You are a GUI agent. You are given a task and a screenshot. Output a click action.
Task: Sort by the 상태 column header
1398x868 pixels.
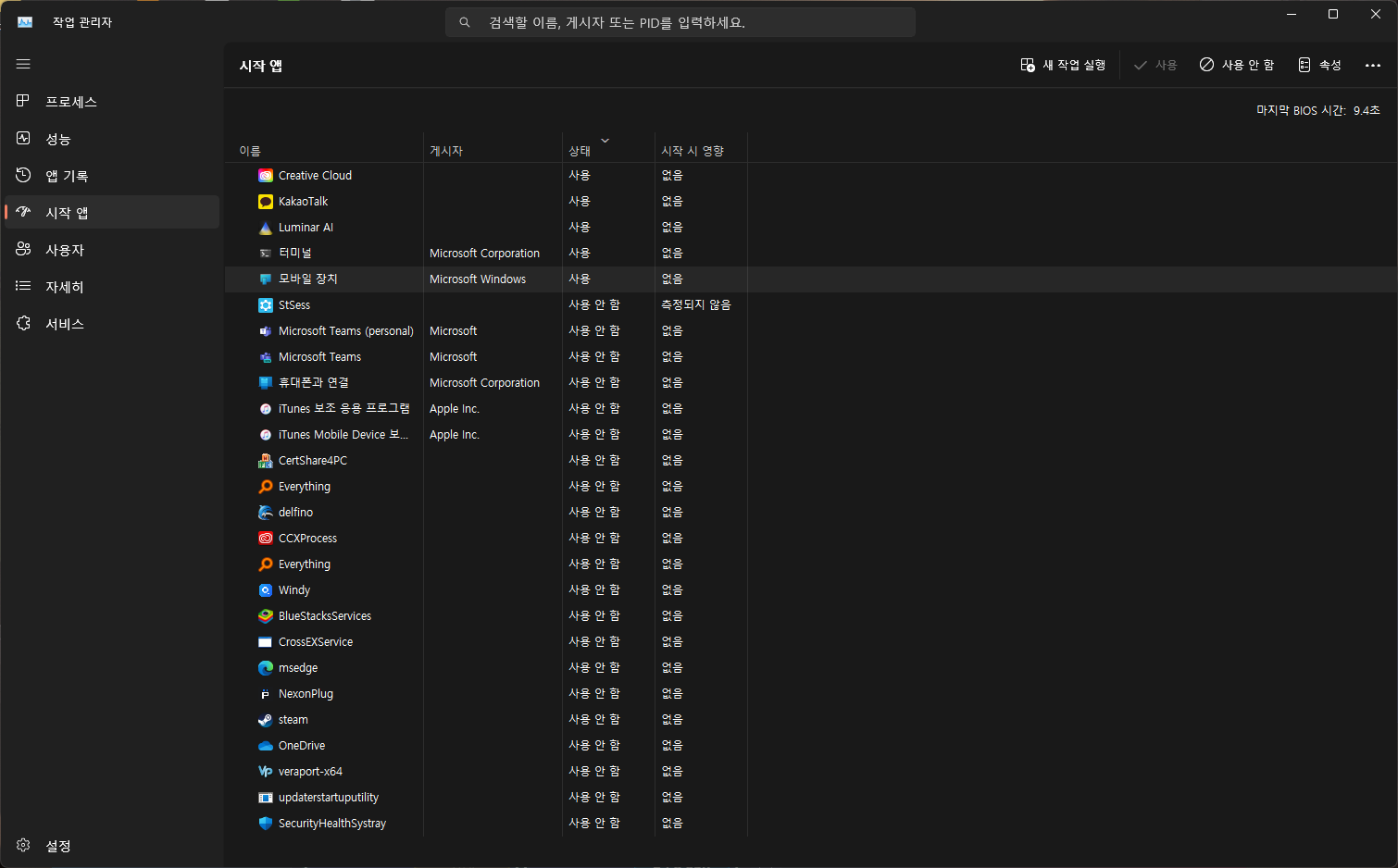pyautogui.click(x=608, y=148)
